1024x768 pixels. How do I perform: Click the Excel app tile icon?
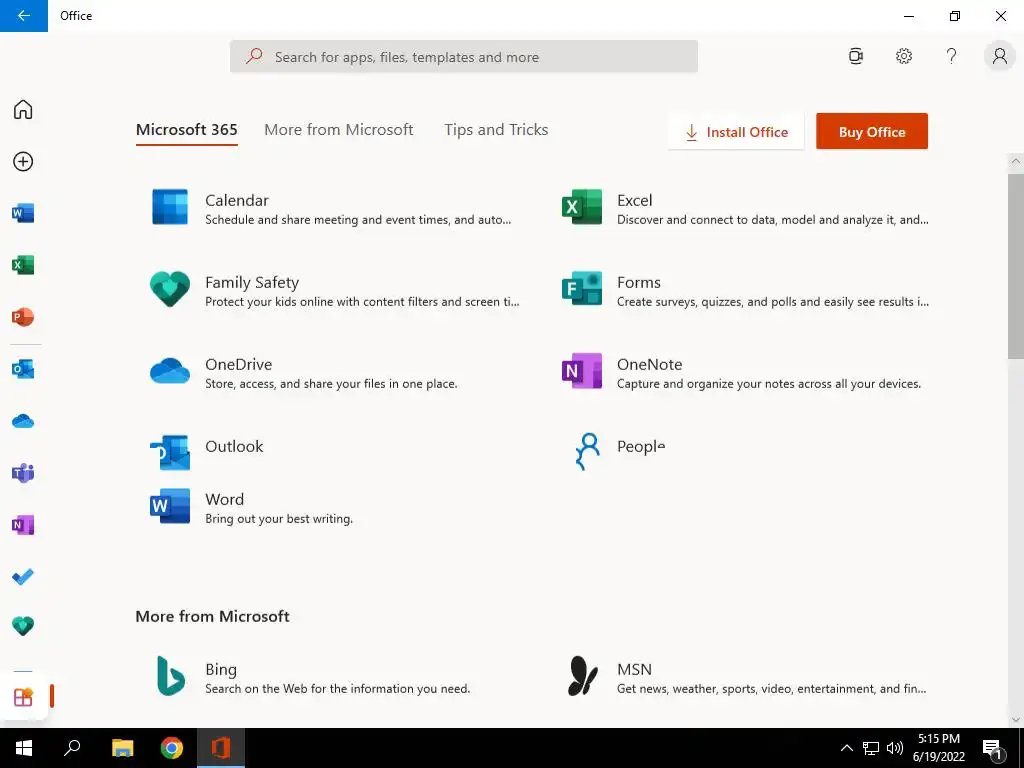[582, 206]
